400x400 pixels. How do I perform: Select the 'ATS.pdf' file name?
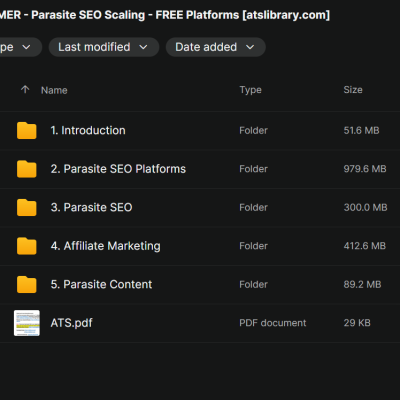pyautogui.click(x=71, y=323)
